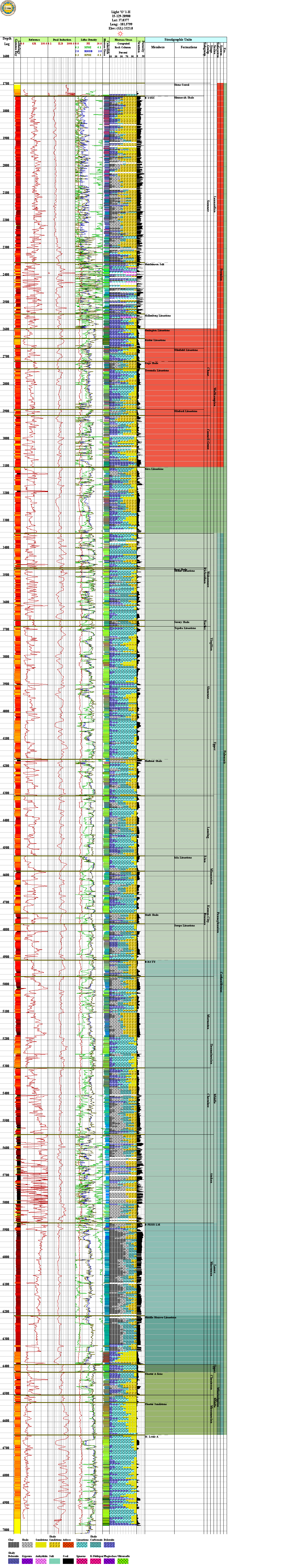Pick the Plagioclase legend swatch
The height and width of the screenshot is (1568, 295).
tap(109, 1561)
